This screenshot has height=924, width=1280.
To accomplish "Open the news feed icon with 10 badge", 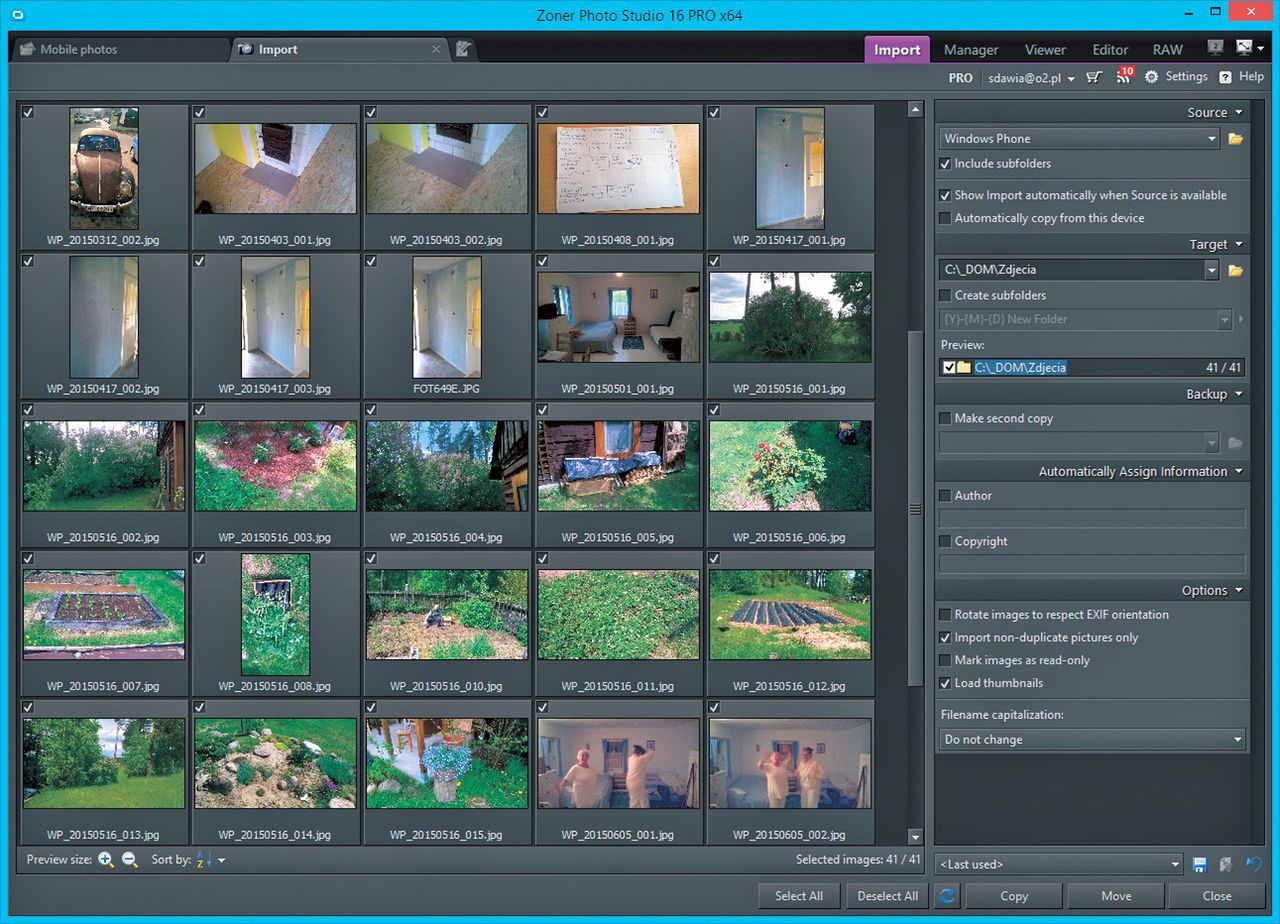I will click(1124, 76).
